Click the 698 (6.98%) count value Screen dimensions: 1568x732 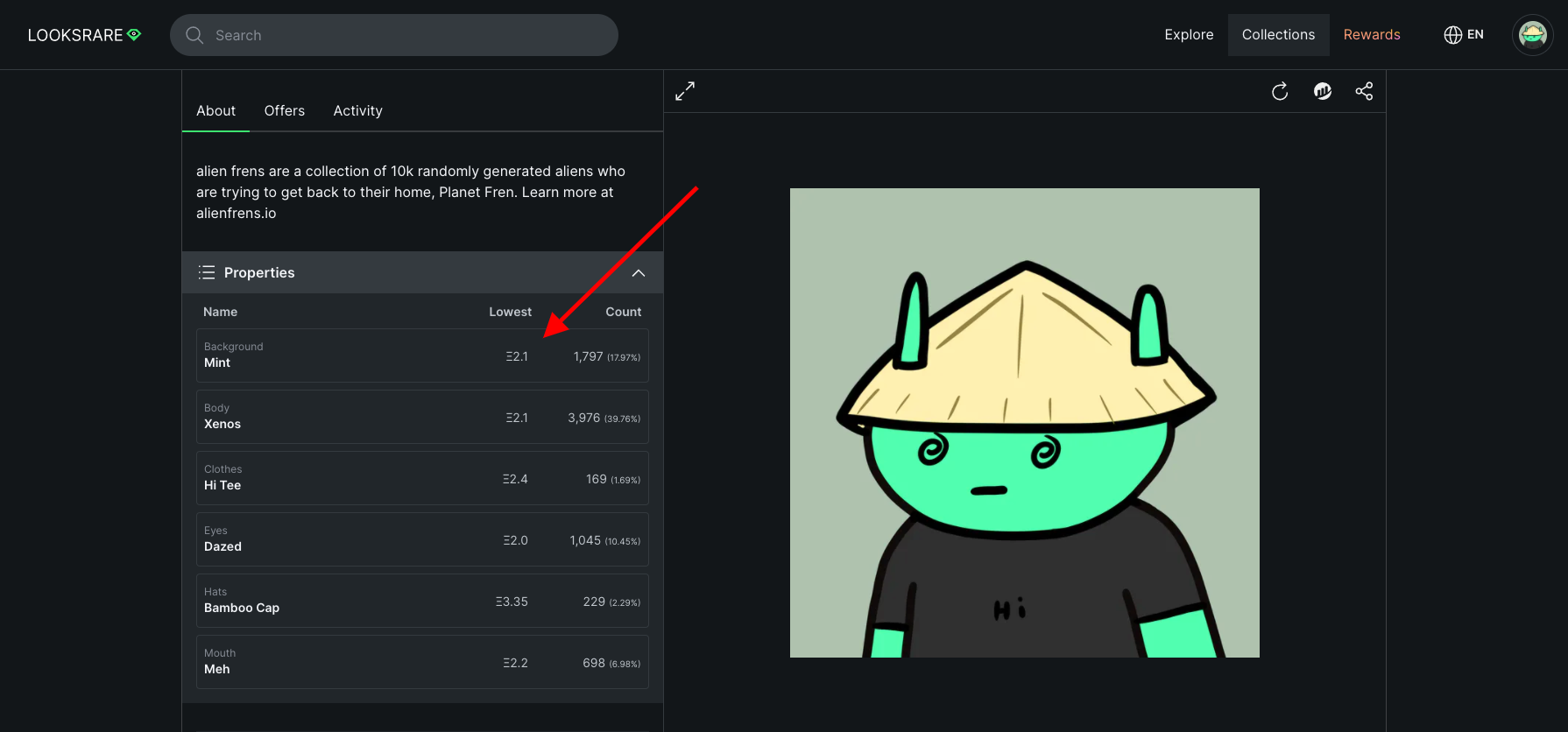tap(611, 663)
